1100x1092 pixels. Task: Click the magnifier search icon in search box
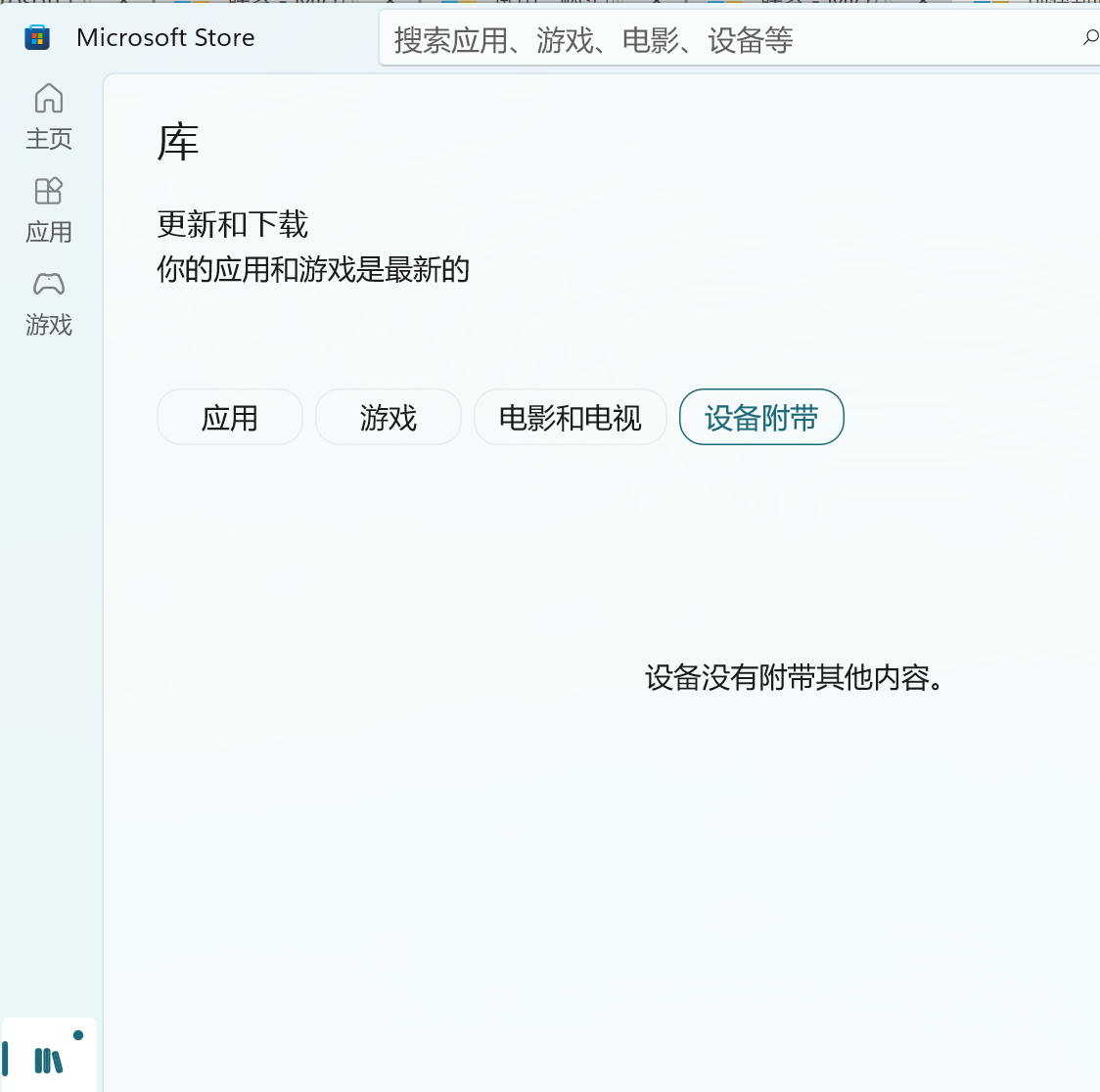pyautogui.click(x=1090, y=38)
